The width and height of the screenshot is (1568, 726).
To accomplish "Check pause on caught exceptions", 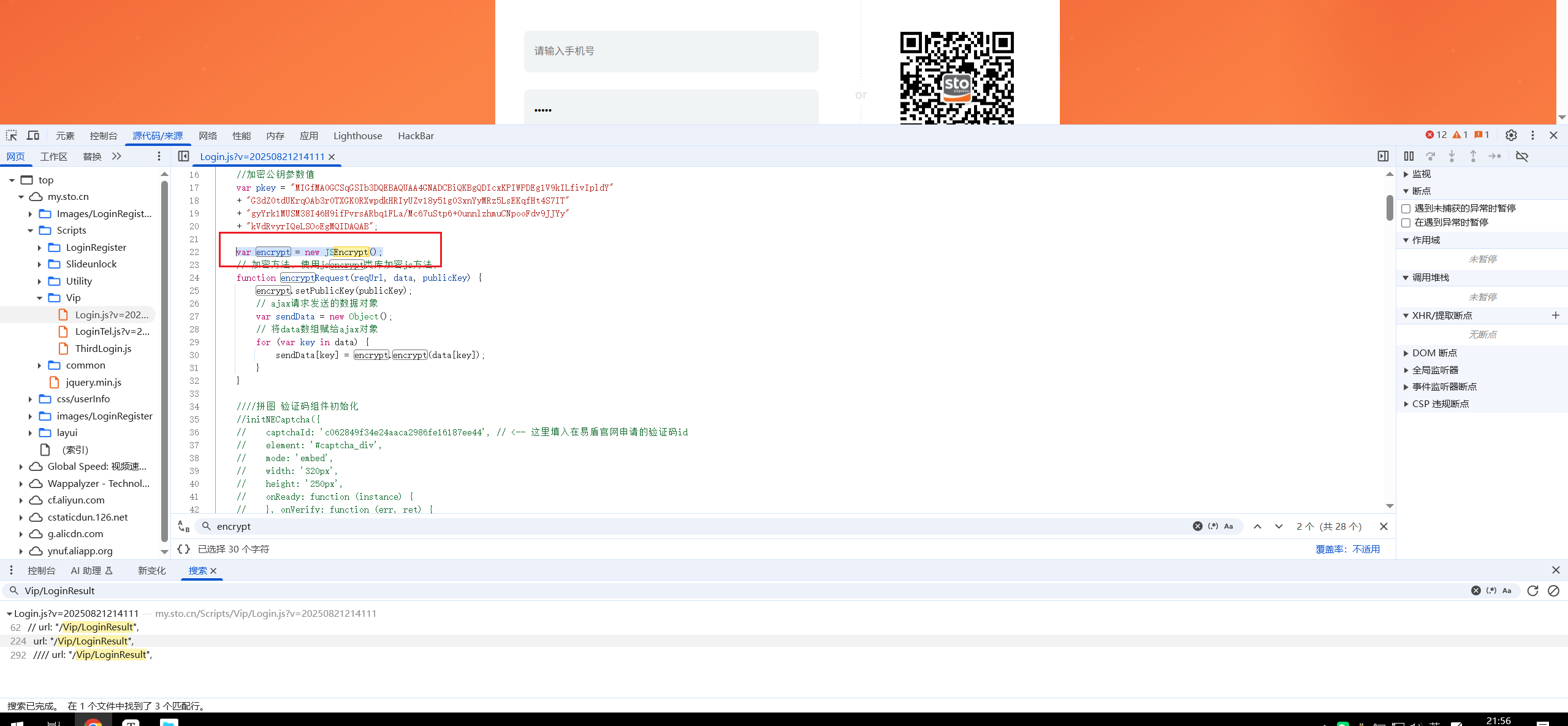I will pos(1406,223).
